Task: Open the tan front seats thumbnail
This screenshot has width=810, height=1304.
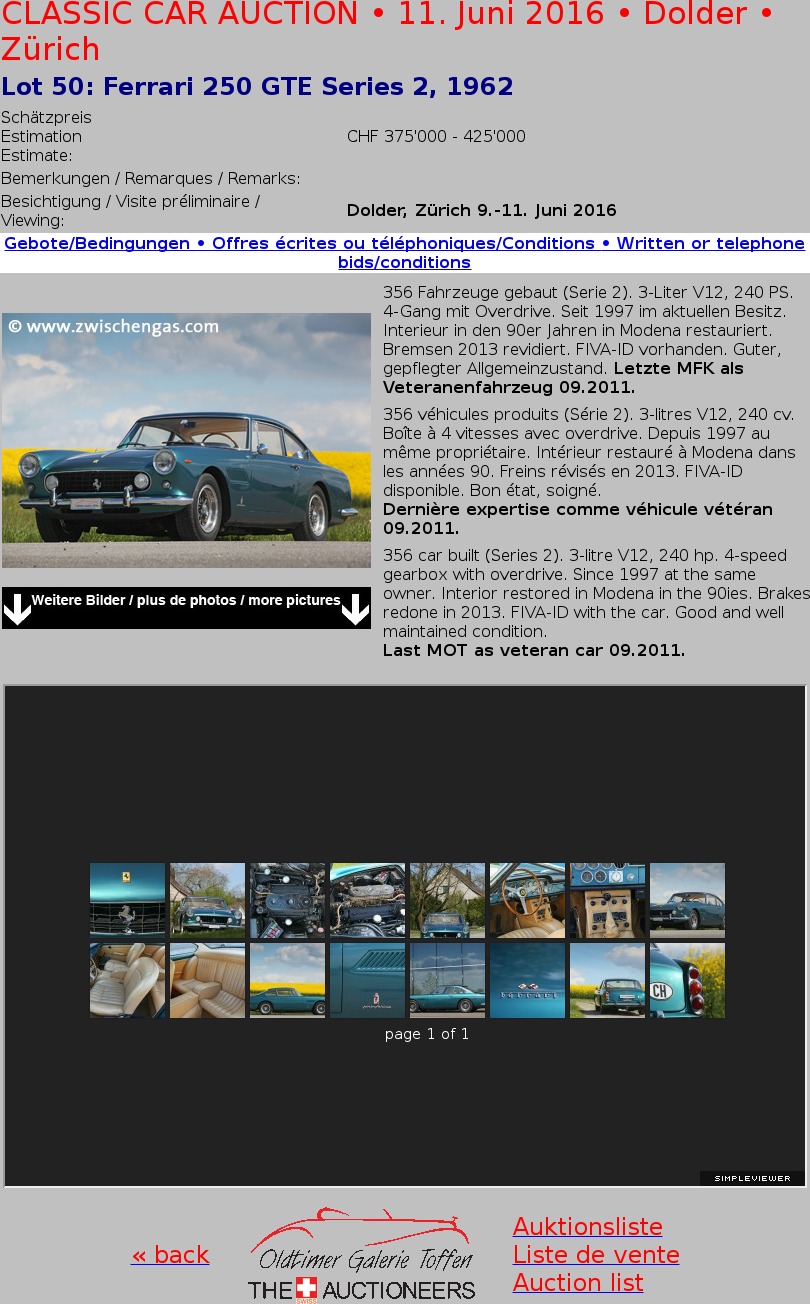Action: 127,980
